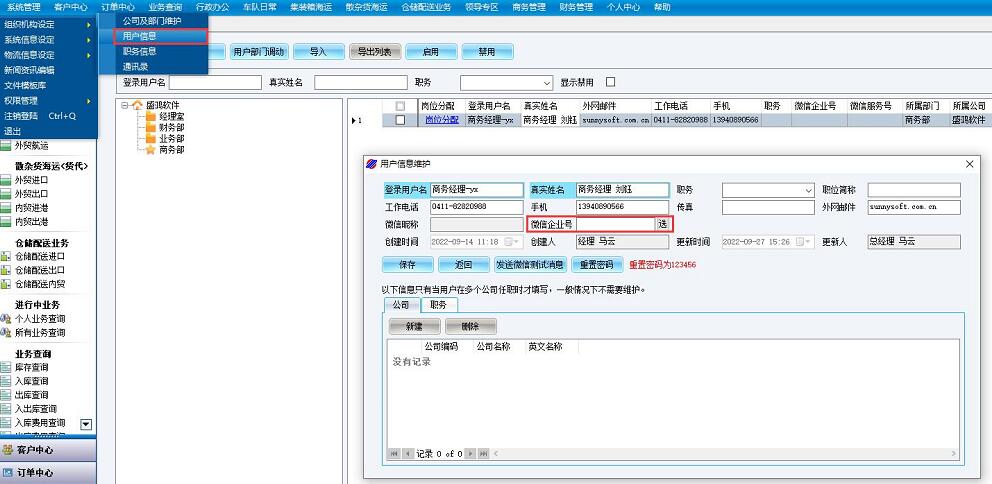
Task: Click the star icon beside 商务部
Action: 151,150
